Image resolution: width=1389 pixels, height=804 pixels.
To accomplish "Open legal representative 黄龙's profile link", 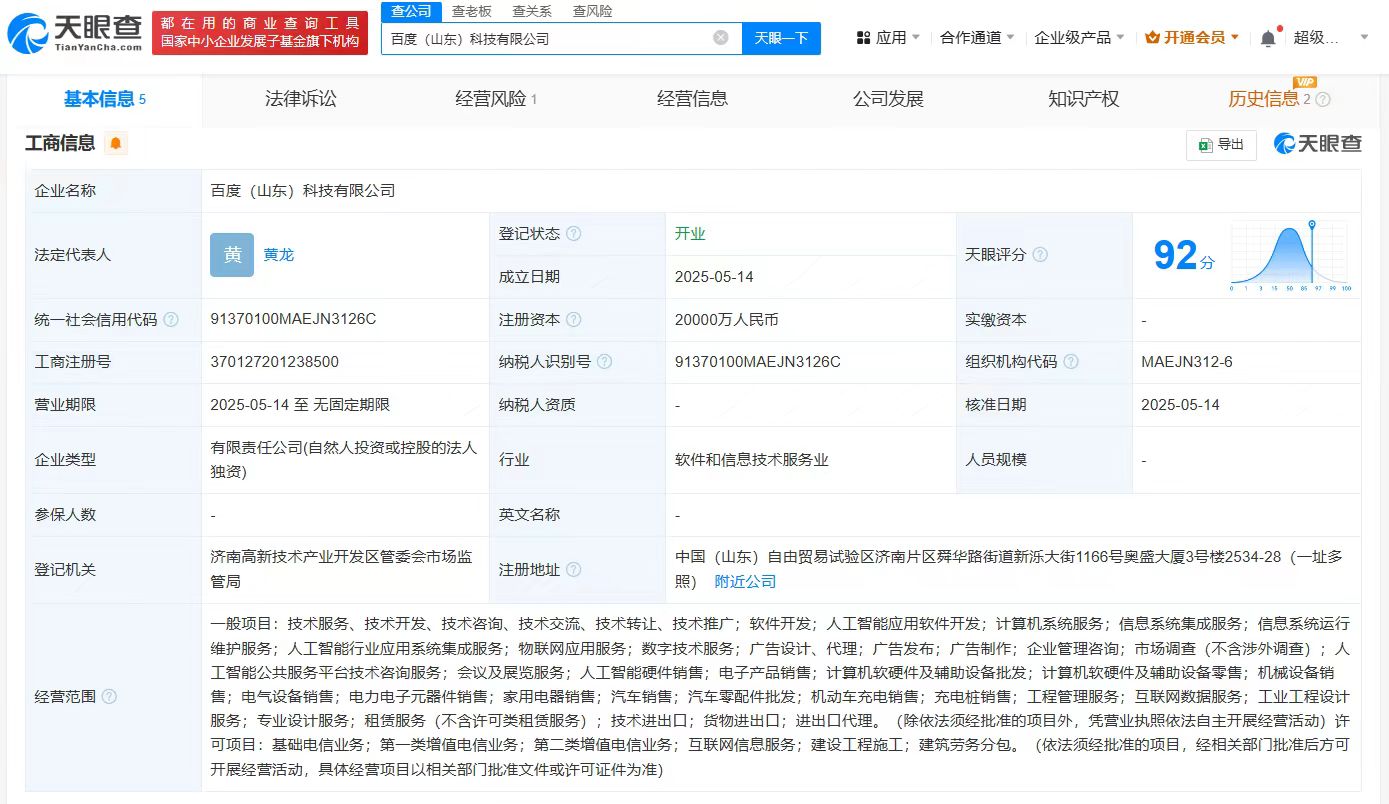I will pyautogui.click(x=279, y=255).
